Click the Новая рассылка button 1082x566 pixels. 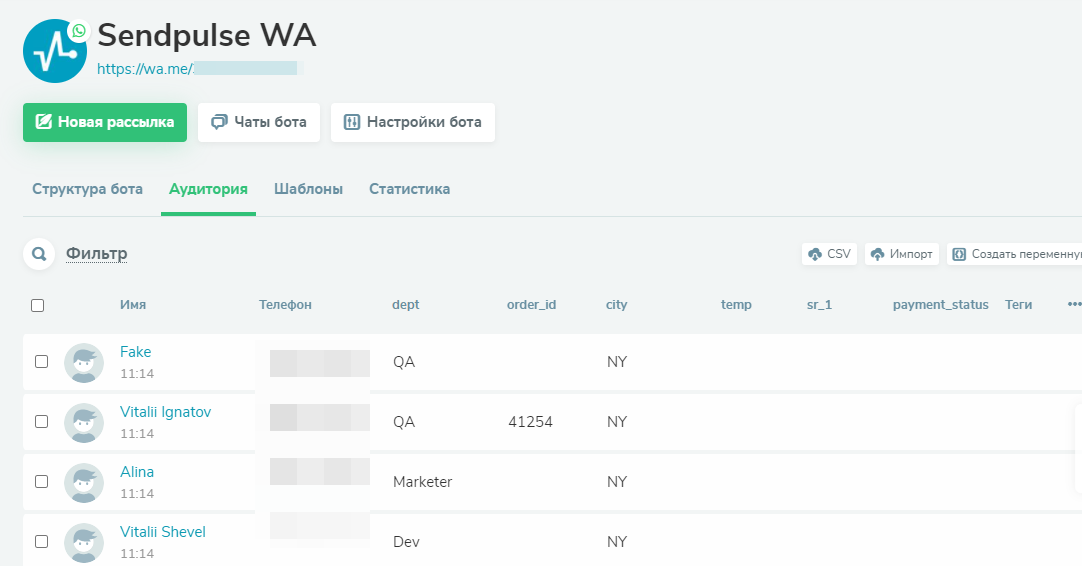point(105,122)
